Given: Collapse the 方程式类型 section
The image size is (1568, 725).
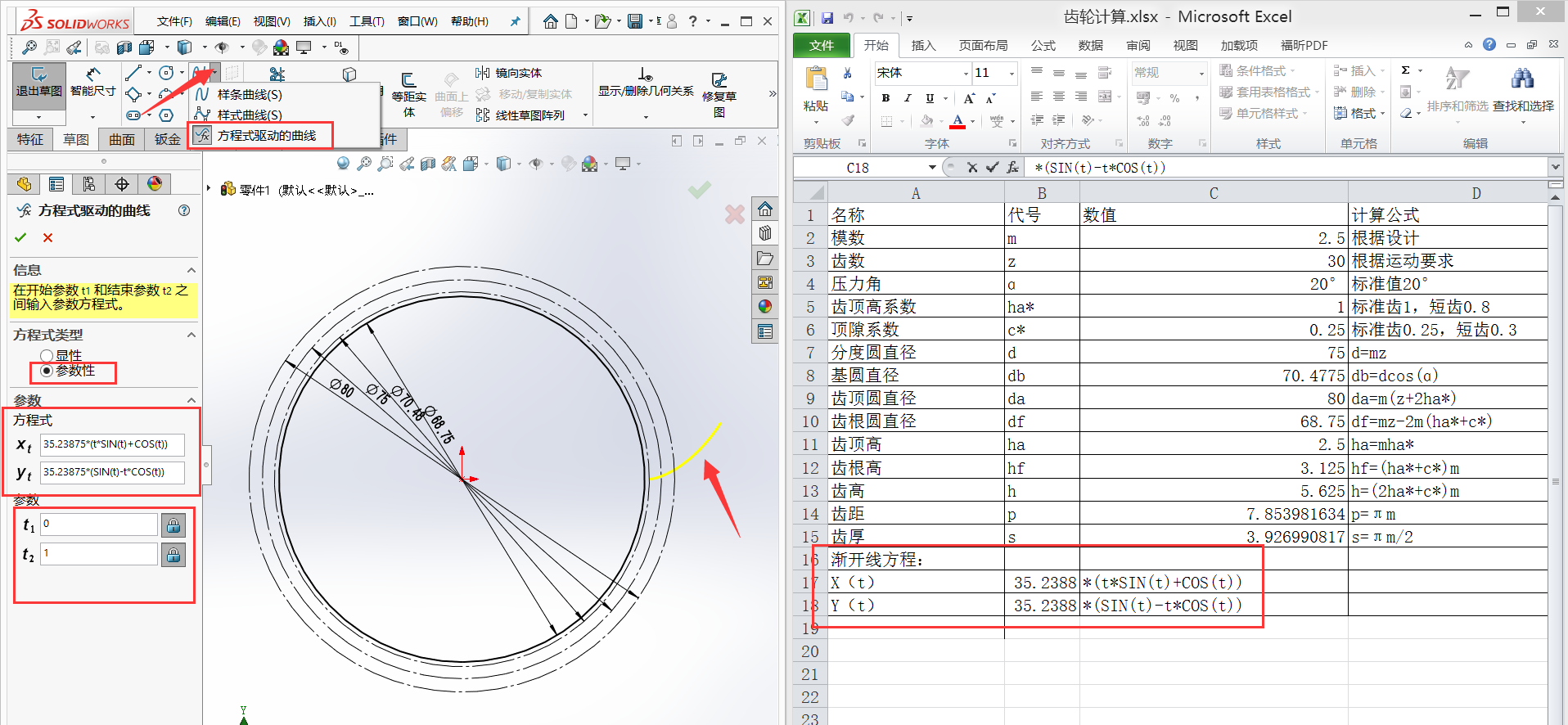Looking at the screenshot, I should [191, 335].
